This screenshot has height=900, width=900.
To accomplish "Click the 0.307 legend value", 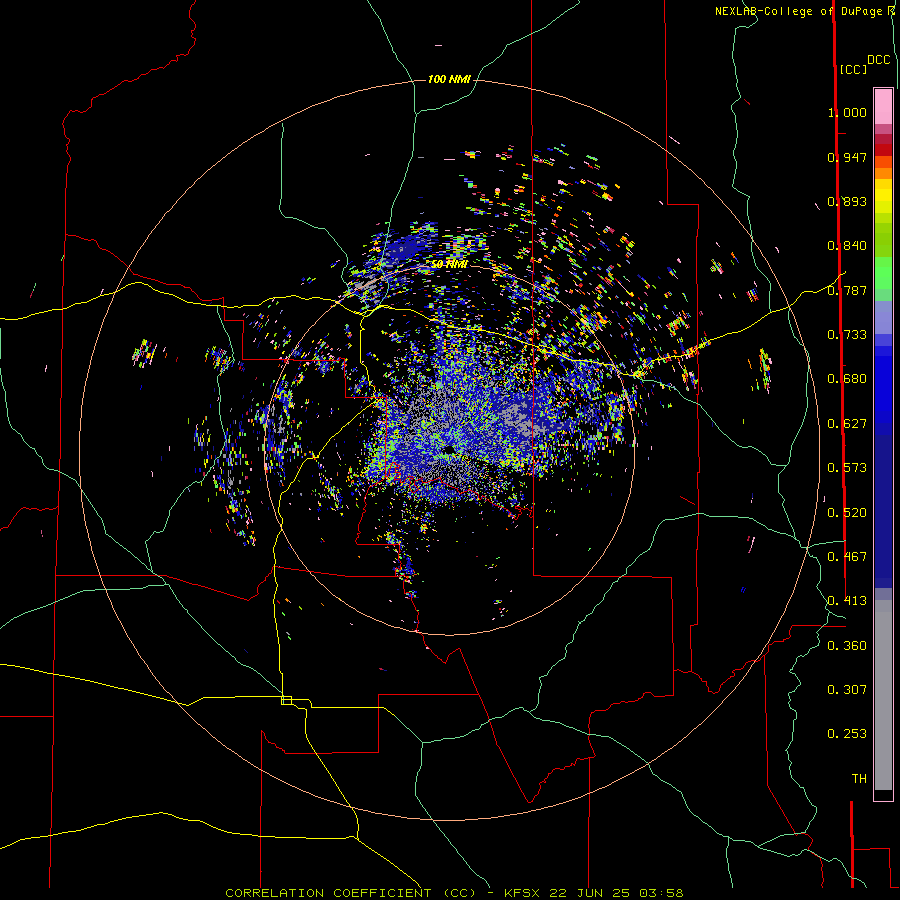I will coord(847,690).
